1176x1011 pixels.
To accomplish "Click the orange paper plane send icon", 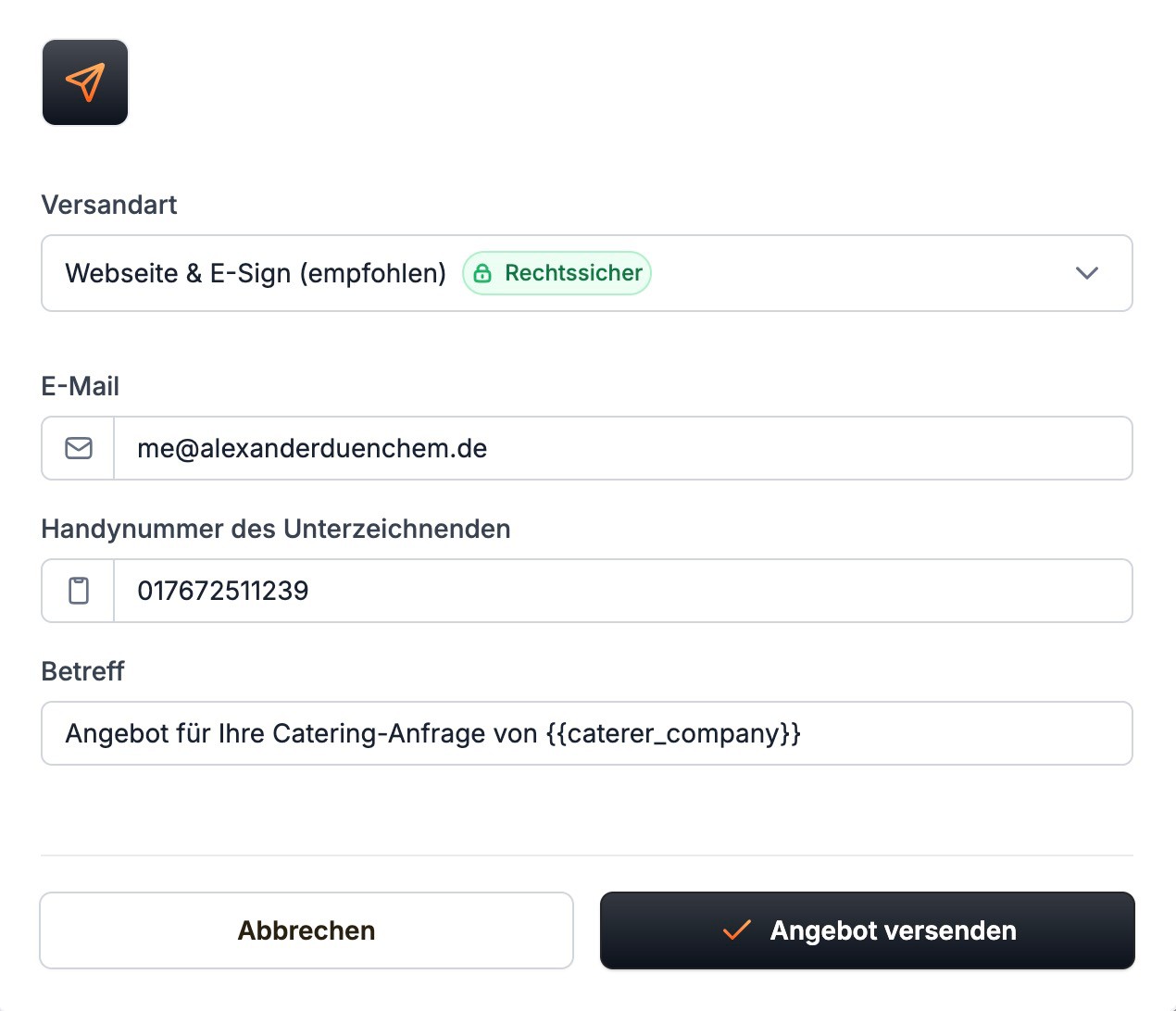I will 85,82.
